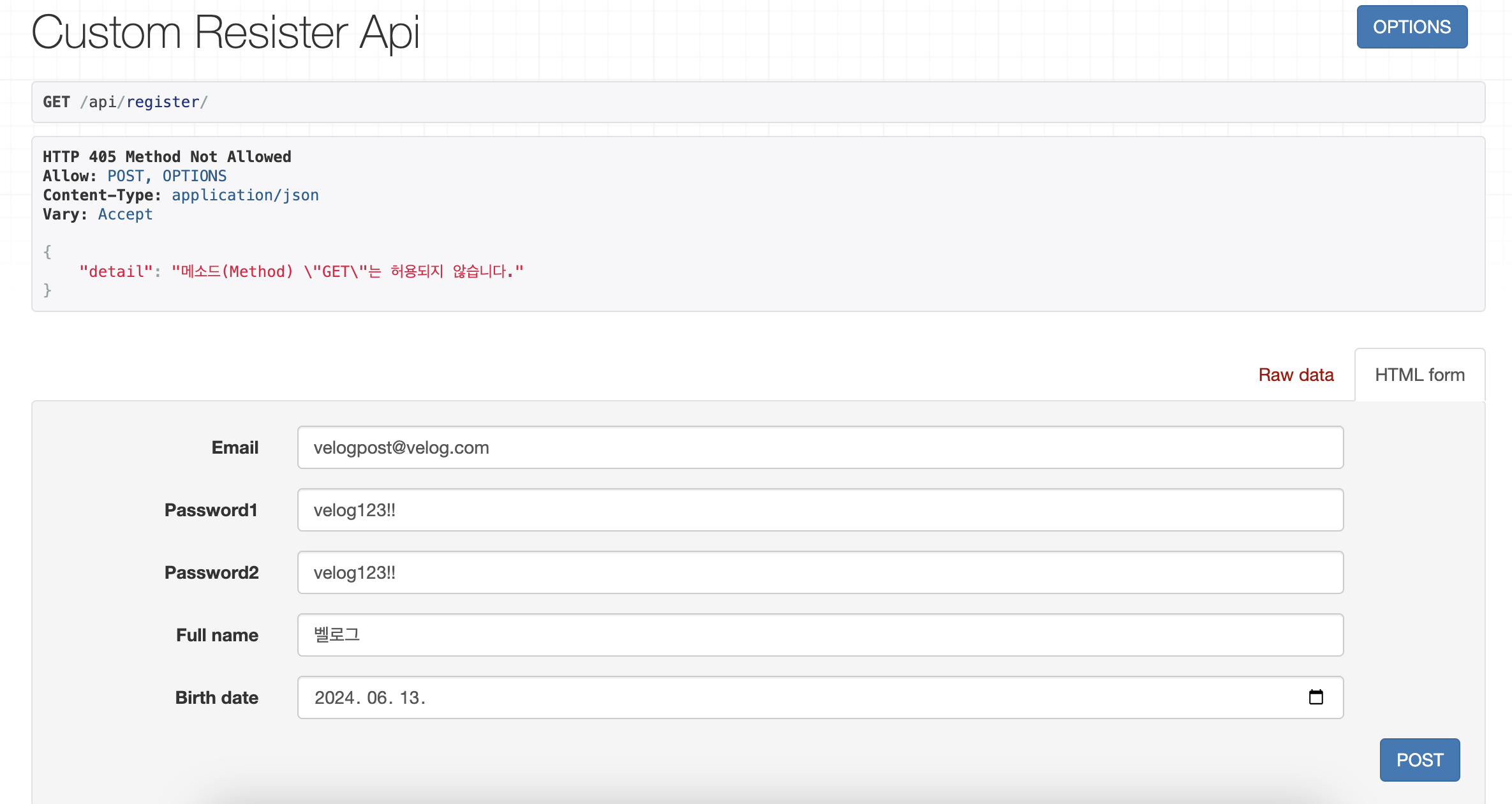Click the OPTIONS button
The image size is (1512, 804).
click(x=1411, y=27)
